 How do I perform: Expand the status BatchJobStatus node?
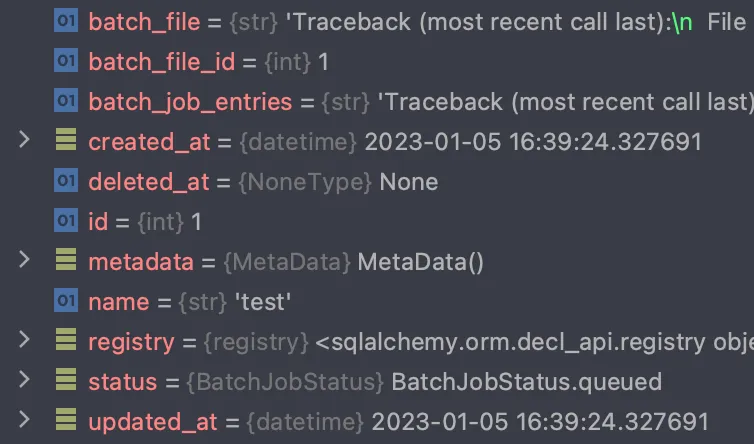tap(24, 380)
